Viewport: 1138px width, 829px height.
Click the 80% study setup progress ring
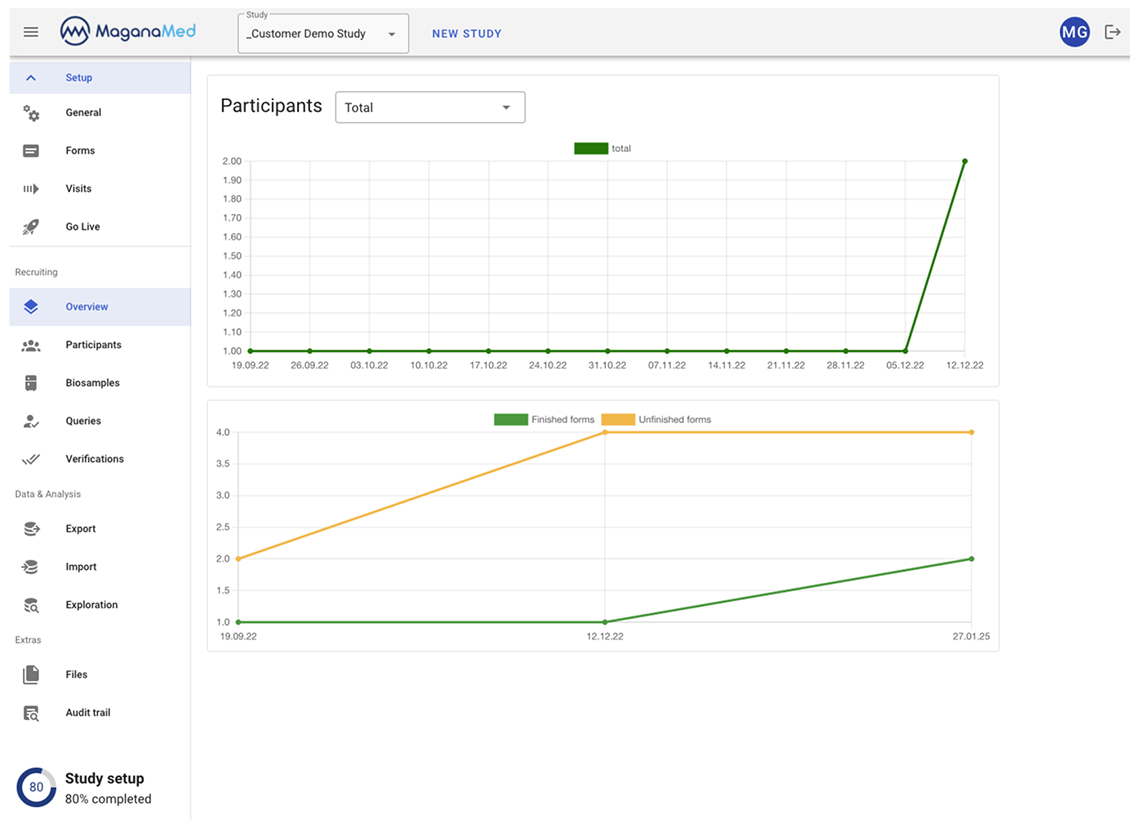click(x=36, y=787)
